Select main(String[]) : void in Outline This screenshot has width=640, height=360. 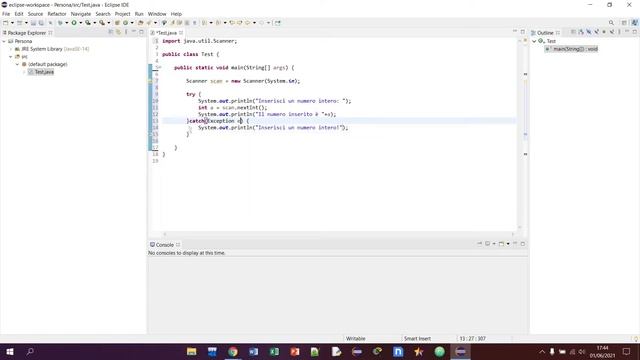[x=572, y=49]
